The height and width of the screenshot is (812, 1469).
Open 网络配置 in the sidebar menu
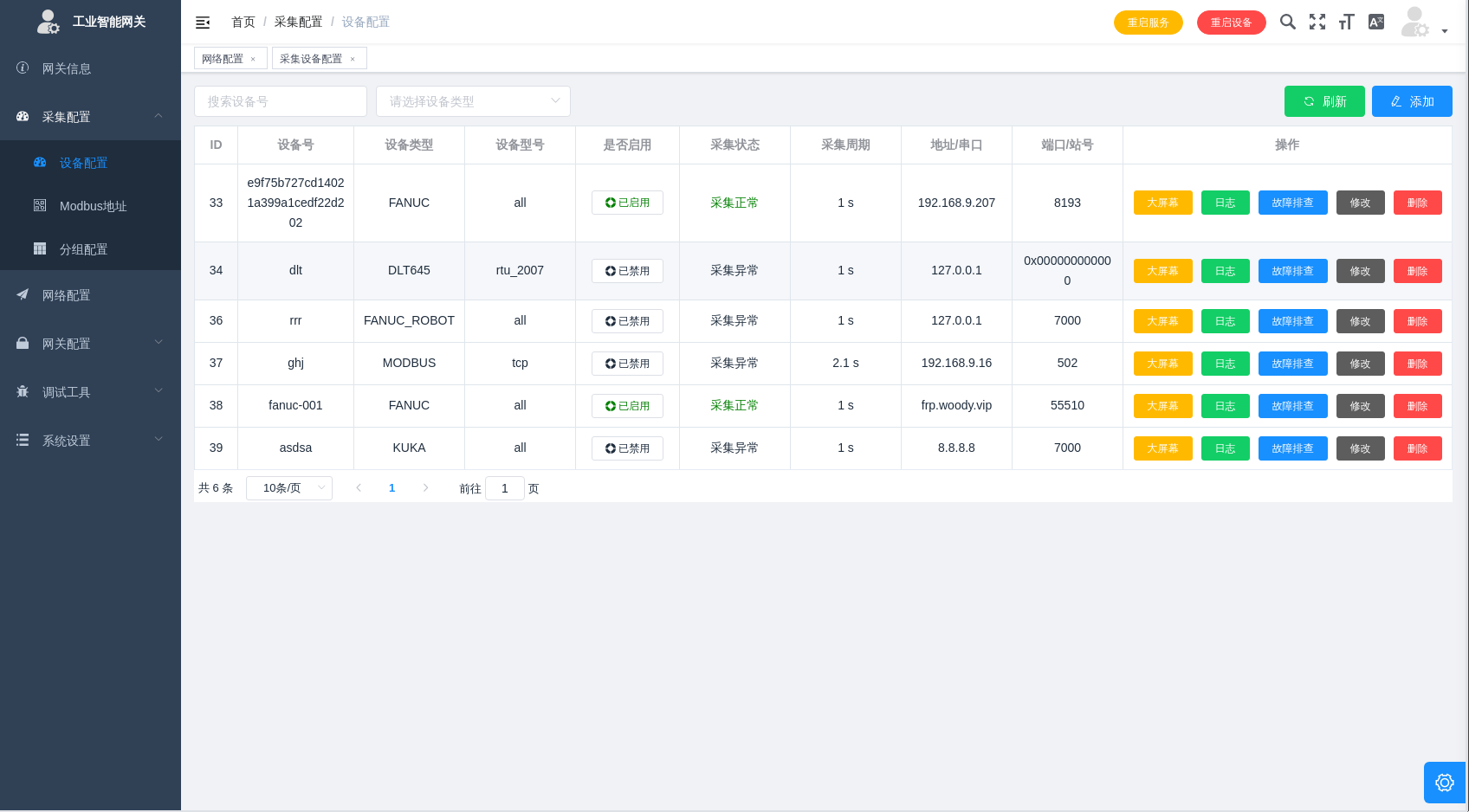tap(90, 295)
